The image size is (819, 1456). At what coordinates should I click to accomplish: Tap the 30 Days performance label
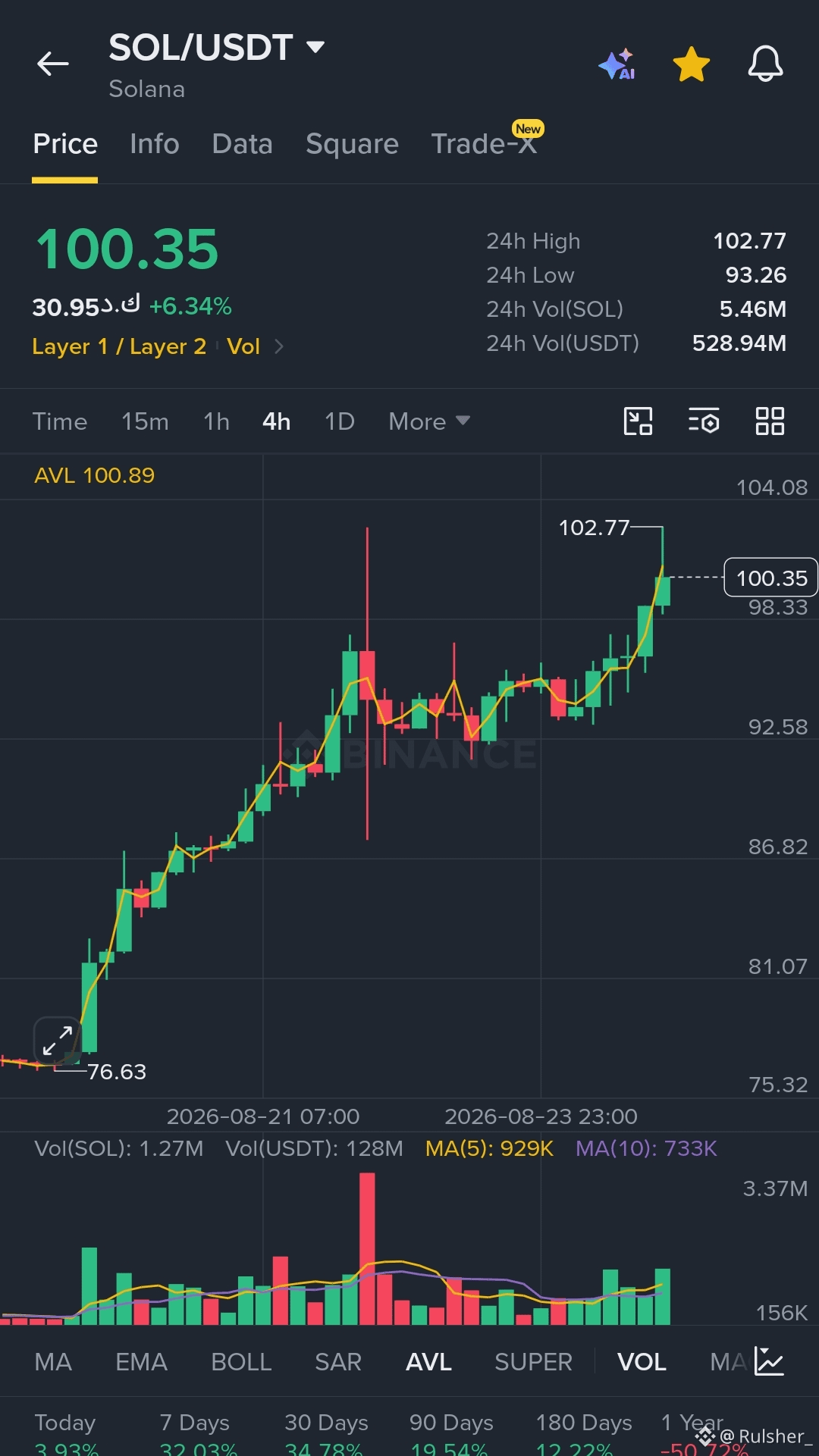click(x=326, y=1423)
